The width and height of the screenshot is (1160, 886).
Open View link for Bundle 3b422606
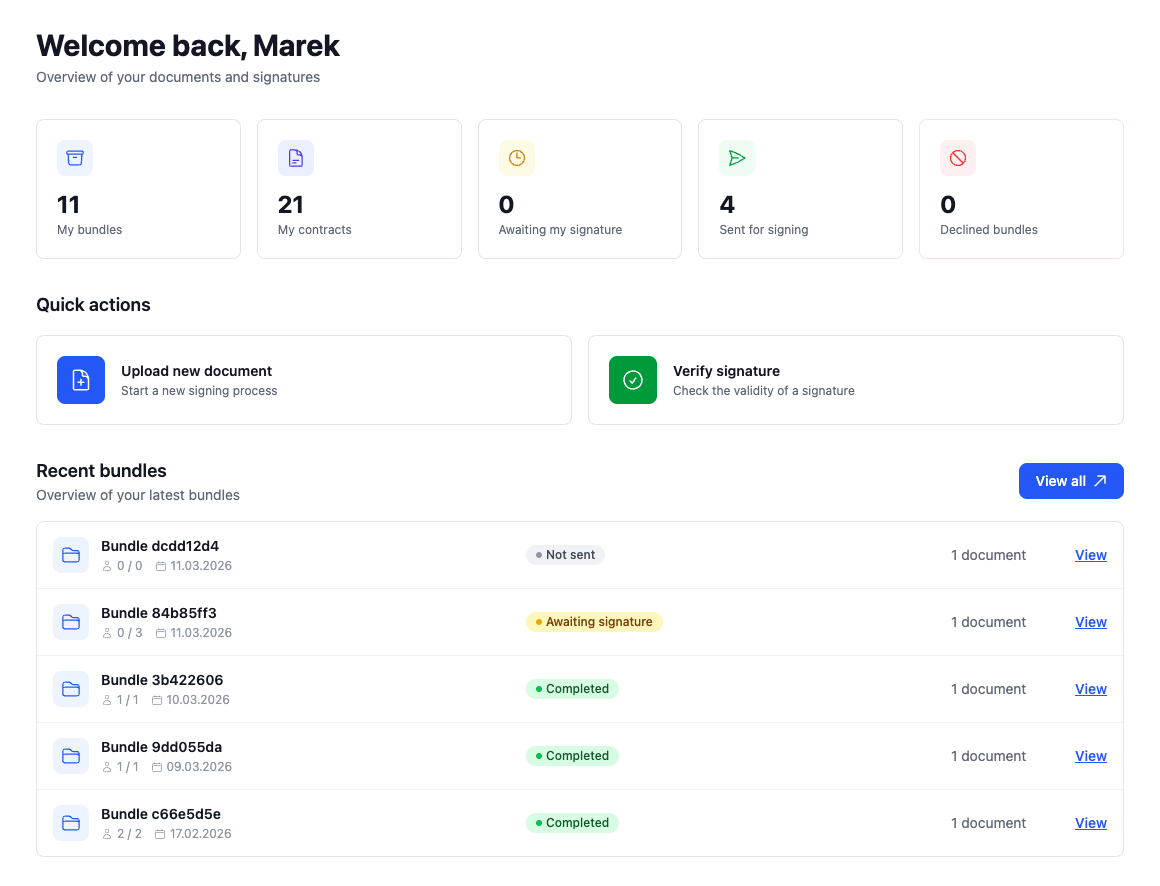[x=1090, y=689]
